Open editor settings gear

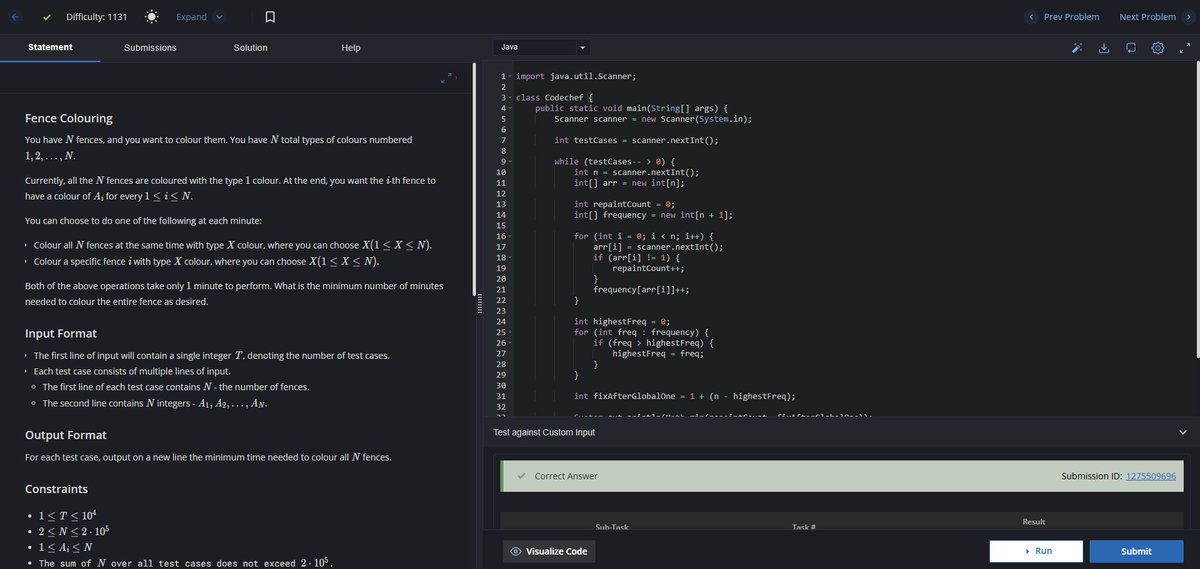click(x=1158, y=48)
